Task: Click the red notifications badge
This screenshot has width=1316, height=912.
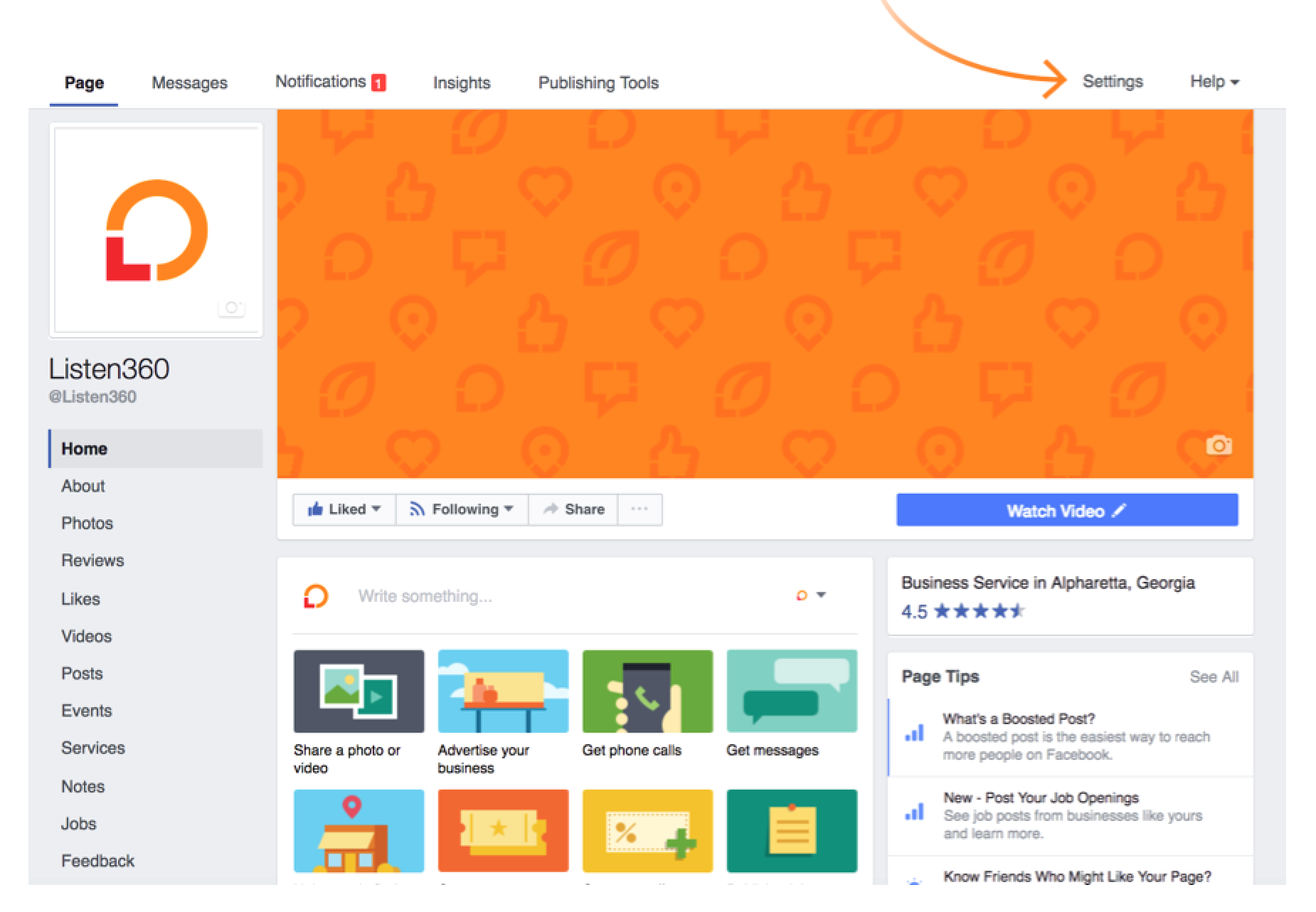Action: tap(378, 83)
